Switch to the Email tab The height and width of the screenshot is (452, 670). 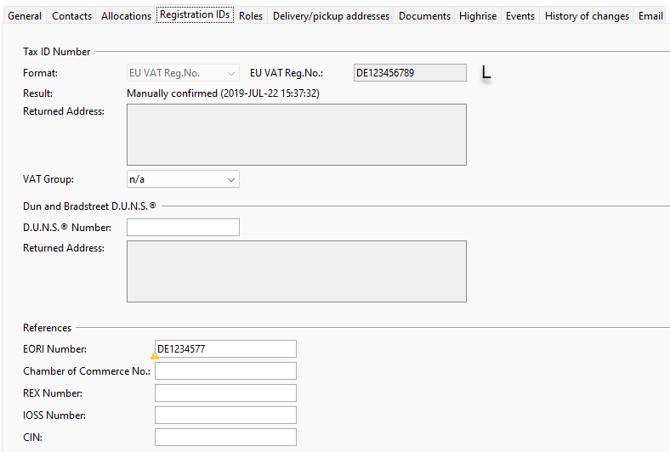click(x=650, y=16)
